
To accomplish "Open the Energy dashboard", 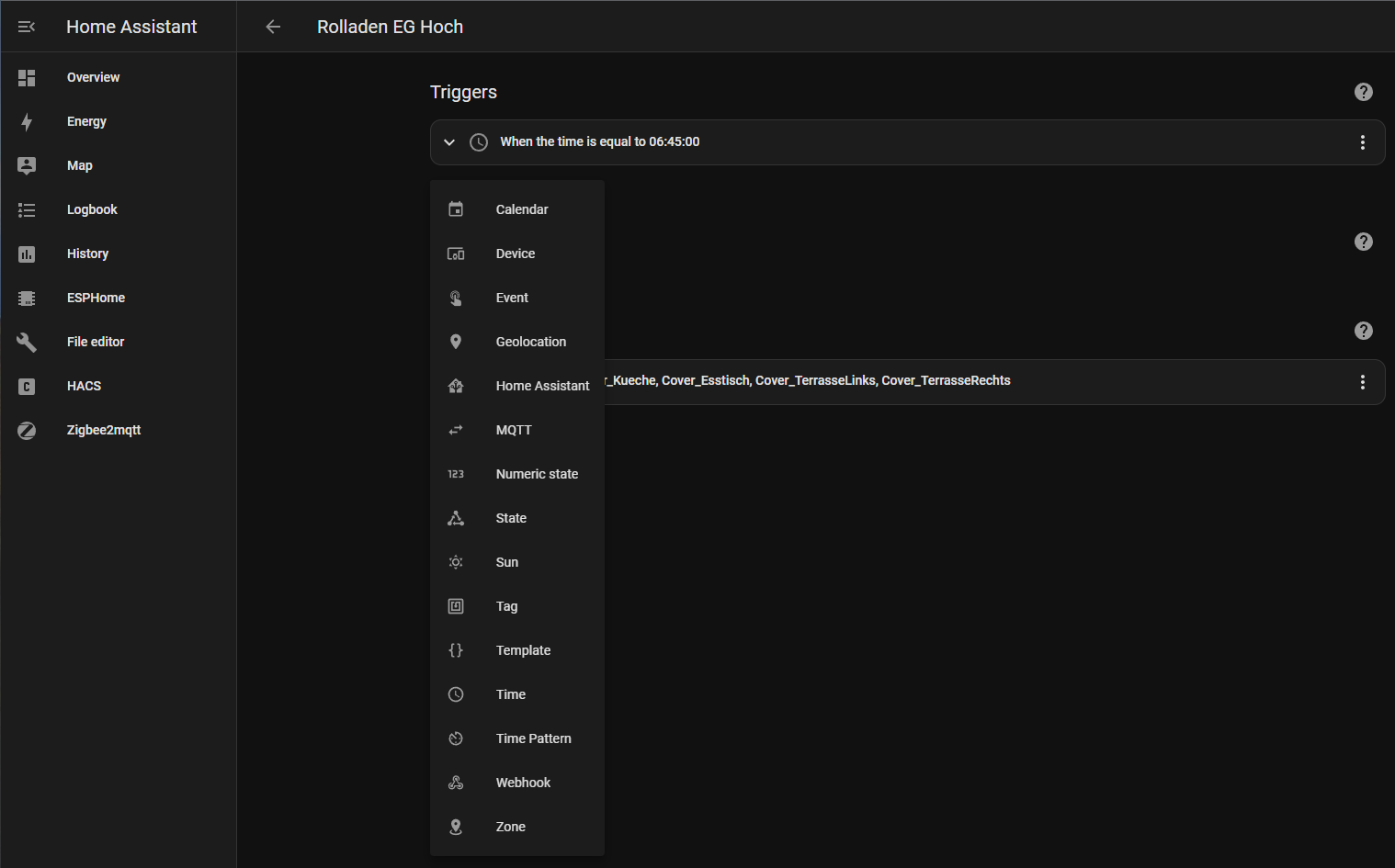I will click(86, 121).
